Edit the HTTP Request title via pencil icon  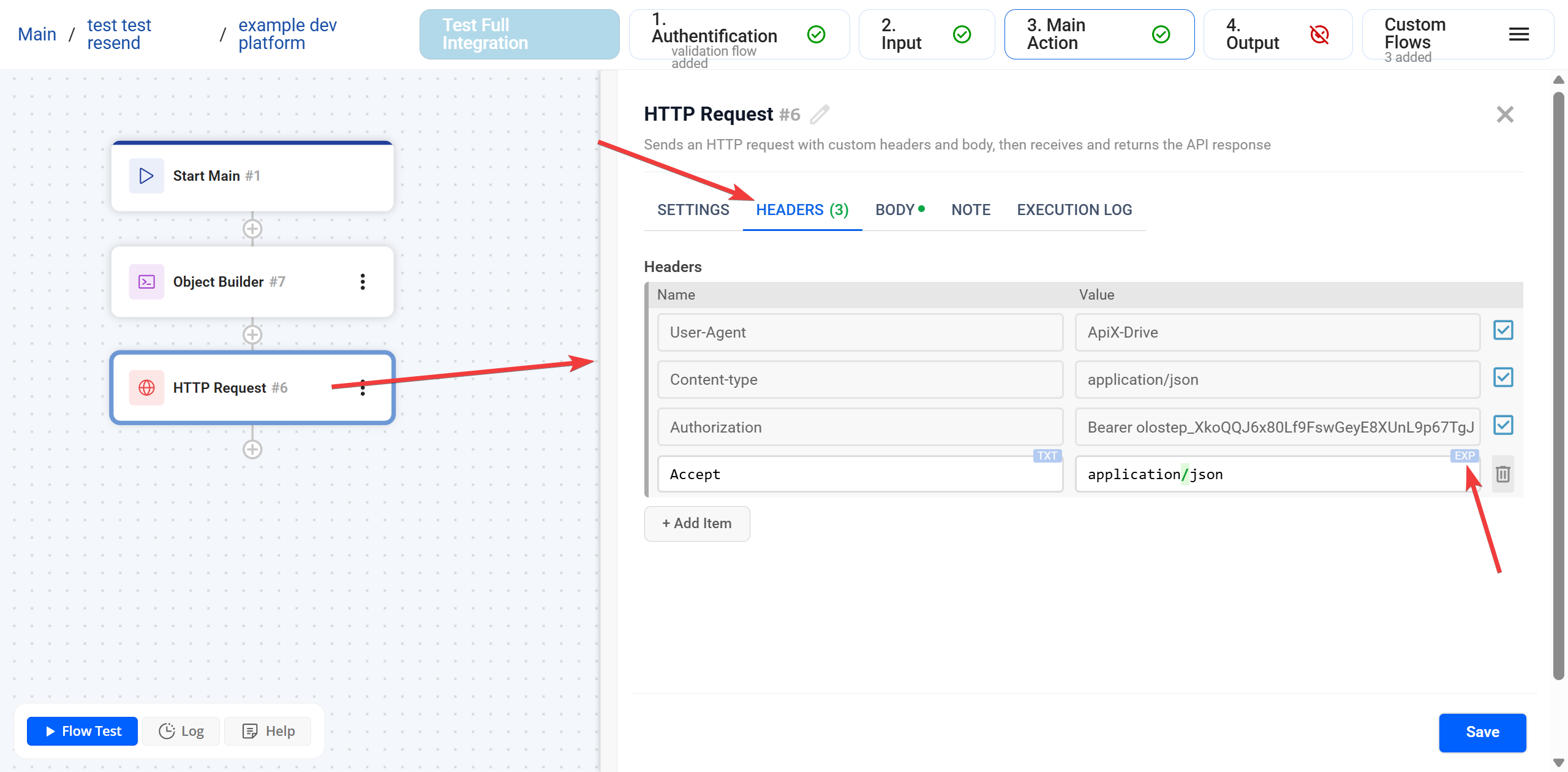(821, 114)
